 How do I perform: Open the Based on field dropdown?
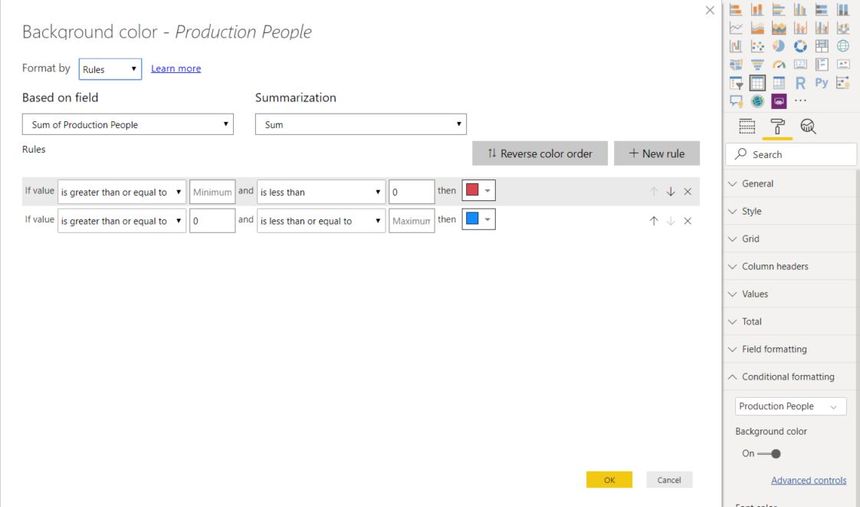128,125
